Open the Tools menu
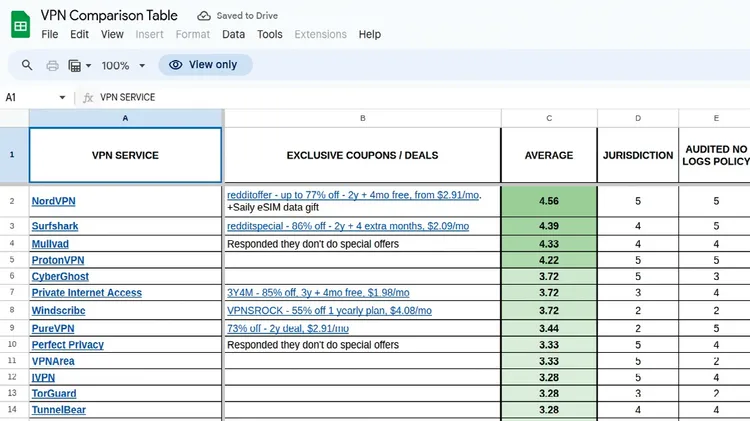The width and height of the screenshot is (750, 421). coord(270,34)
